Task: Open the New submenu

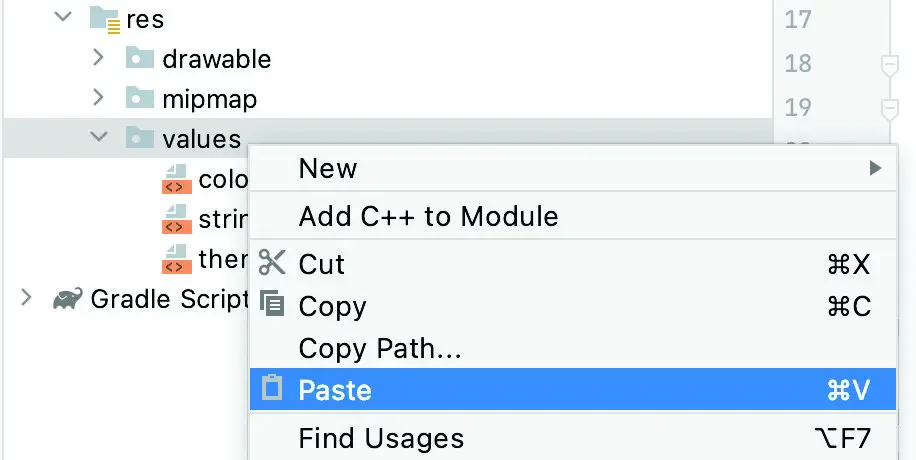Action: point(573,169)
